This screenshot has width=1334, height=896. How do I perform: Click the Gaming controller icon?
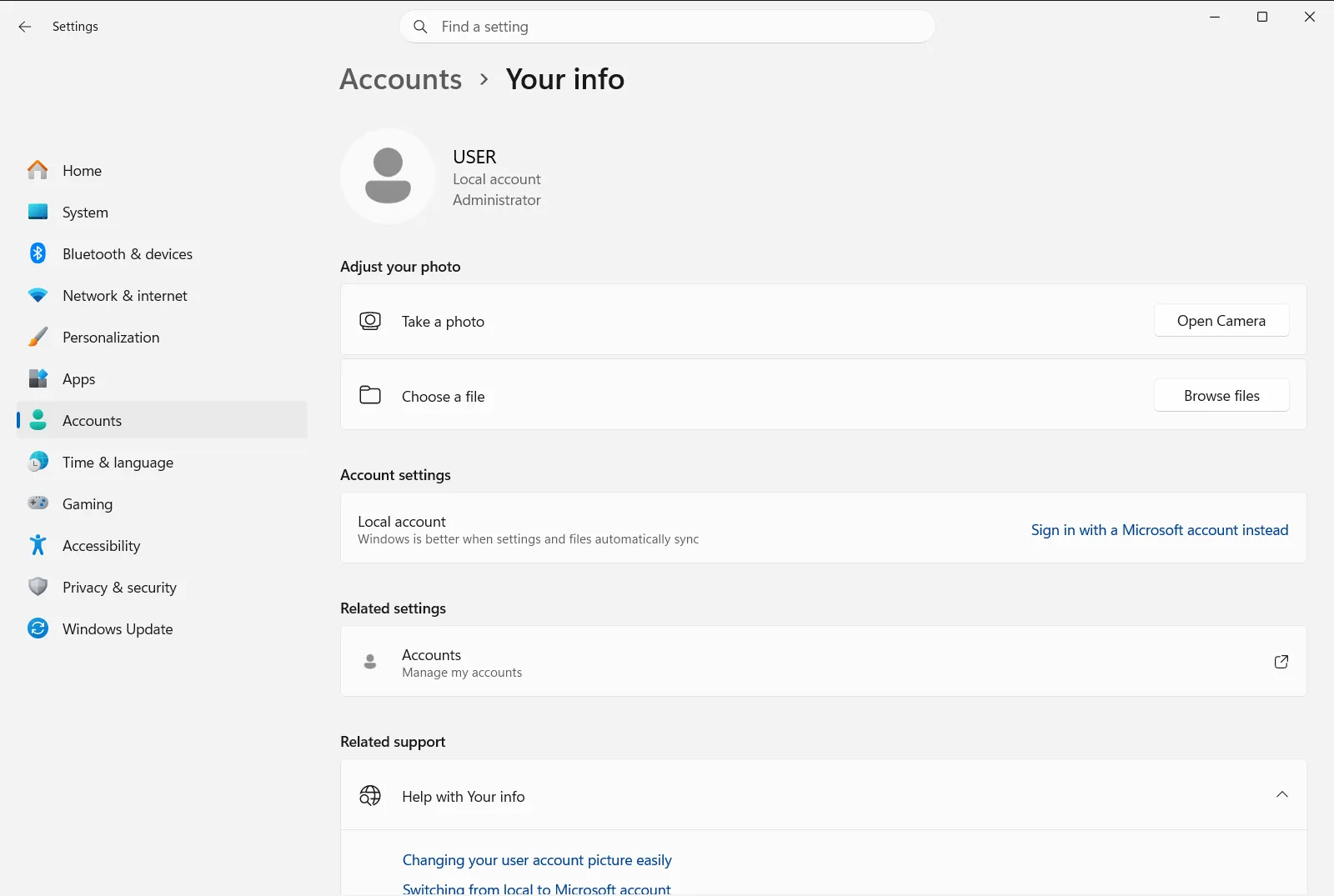point(38,503)
